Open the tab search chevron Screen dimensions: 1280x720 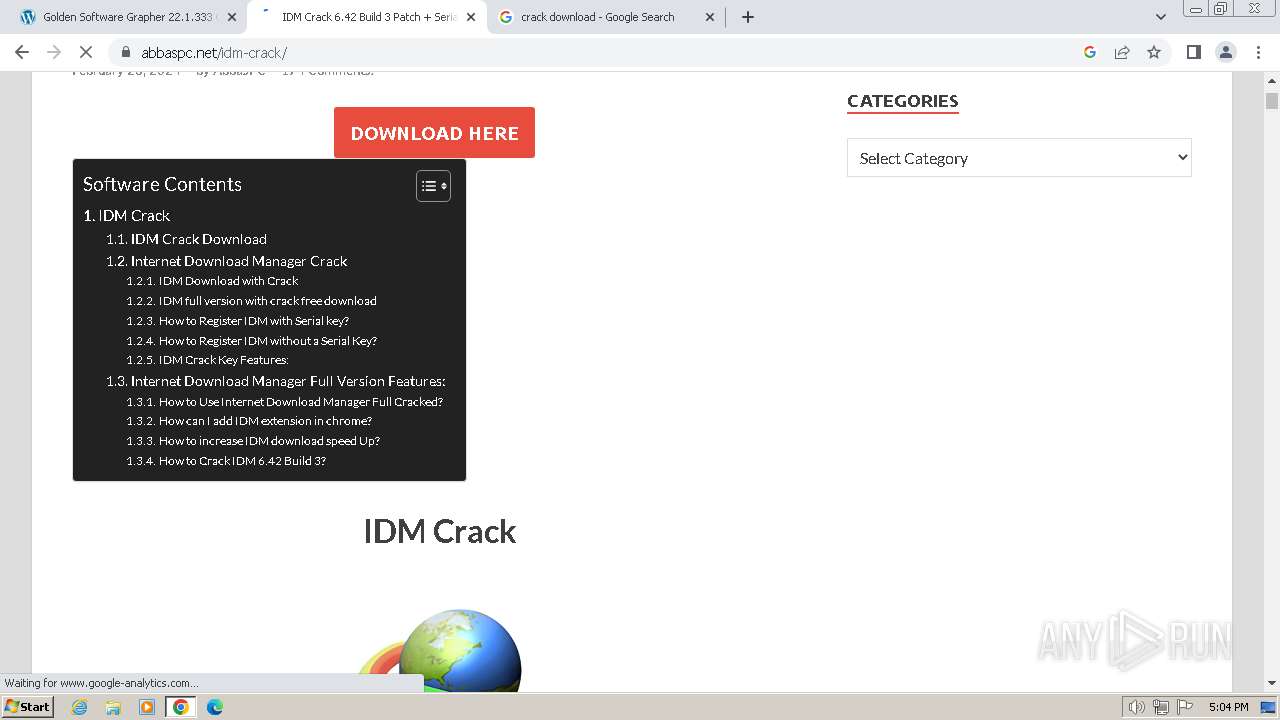[x=1160, y=17]
